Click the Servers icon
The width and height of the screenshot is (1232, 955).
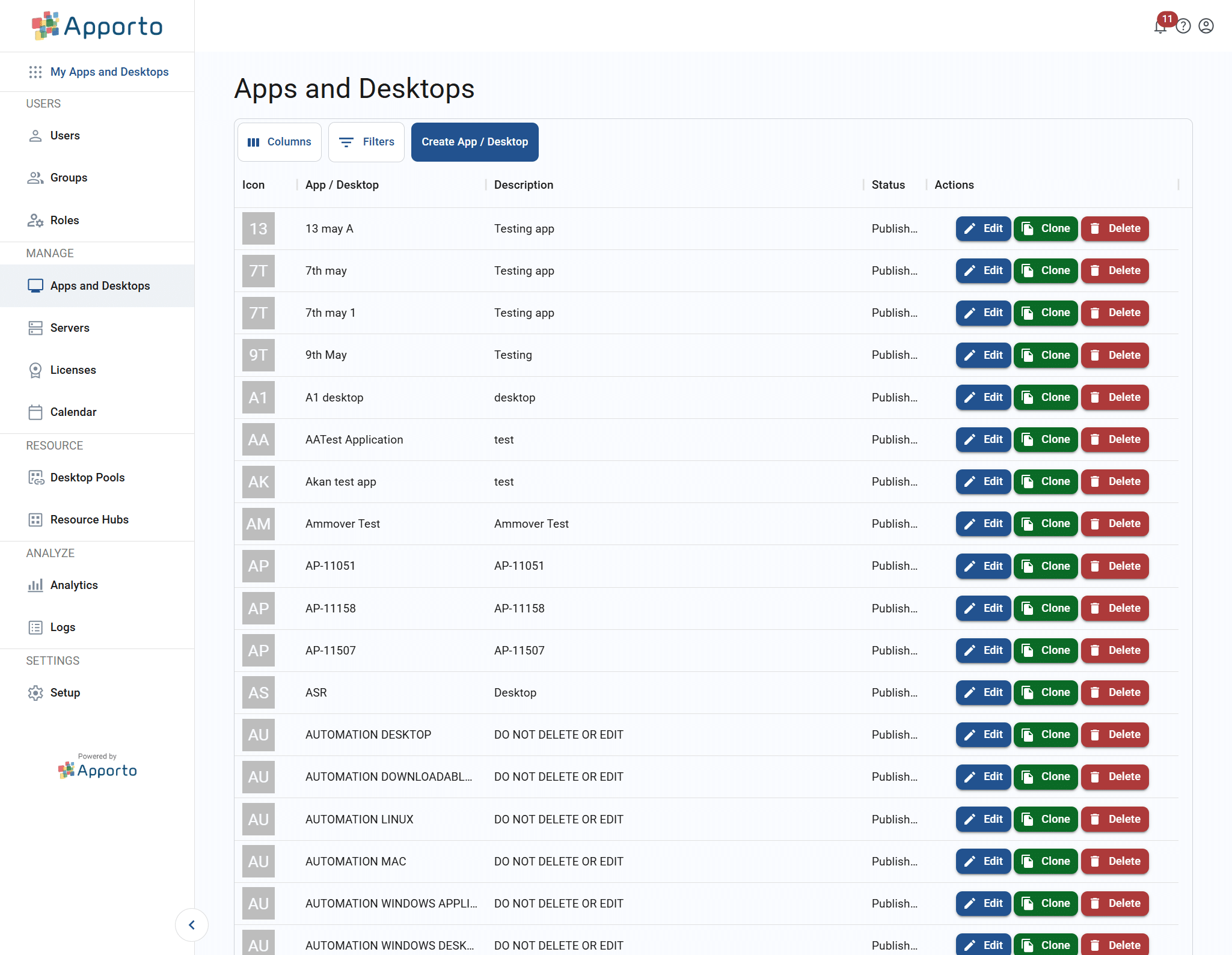click(x=35, y=328)
